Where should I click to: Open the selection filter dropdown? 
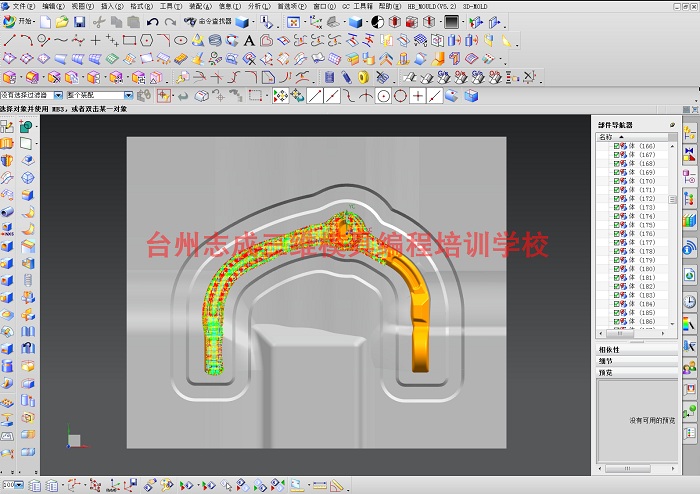coord(58,95)
